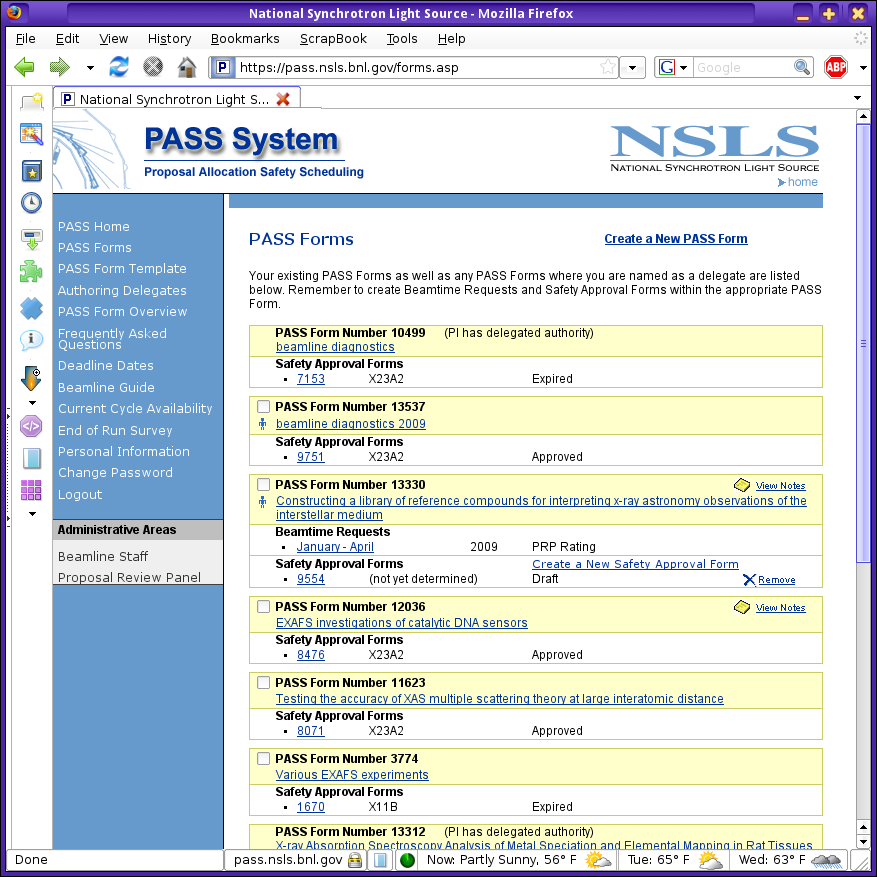Image resolution: width=877 pixels, height=877 pixels.
Task: Go back with the green Back arrow
Action: pos(24,67)
